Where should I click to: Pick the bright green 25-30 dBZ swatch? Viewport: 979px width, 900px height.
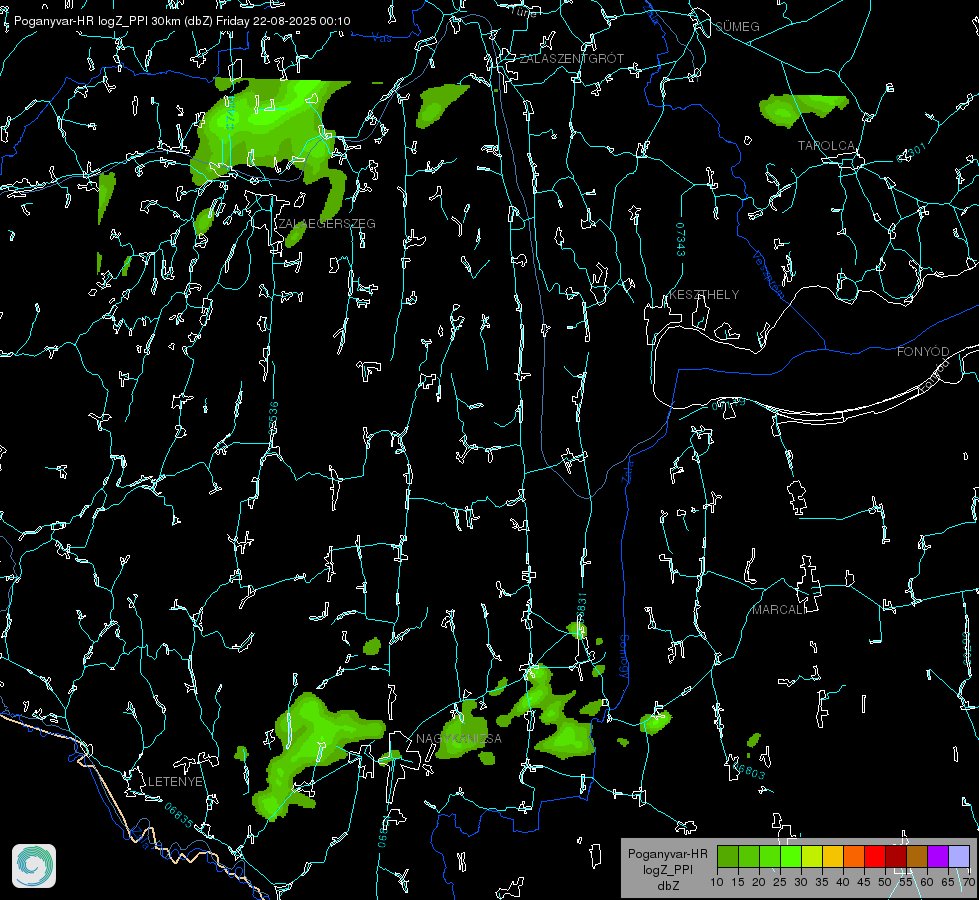point(791,856)
